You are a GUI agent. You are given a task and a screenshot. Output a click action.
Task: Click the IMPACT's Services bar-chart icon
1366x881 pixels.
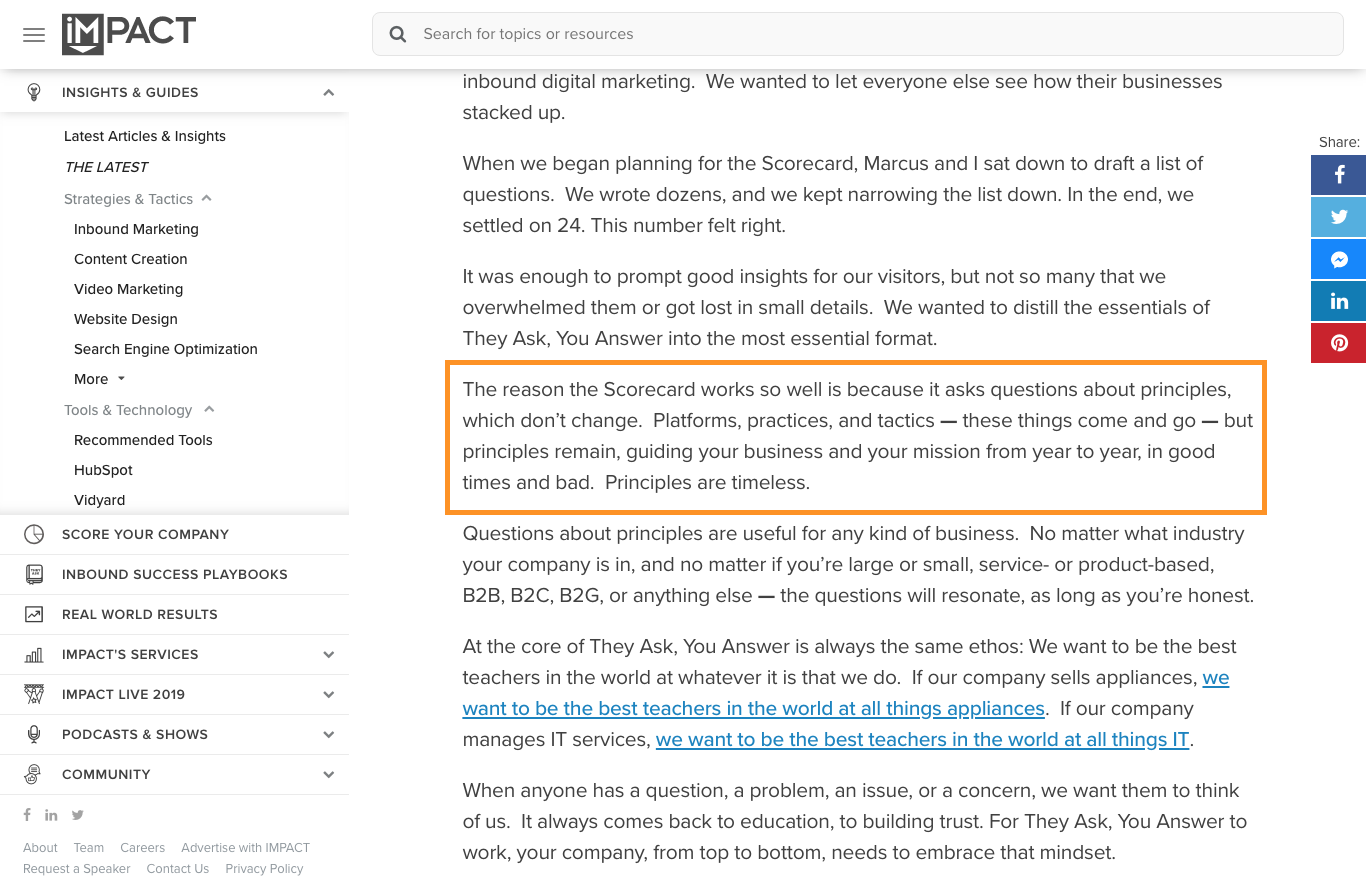(34, 655)
